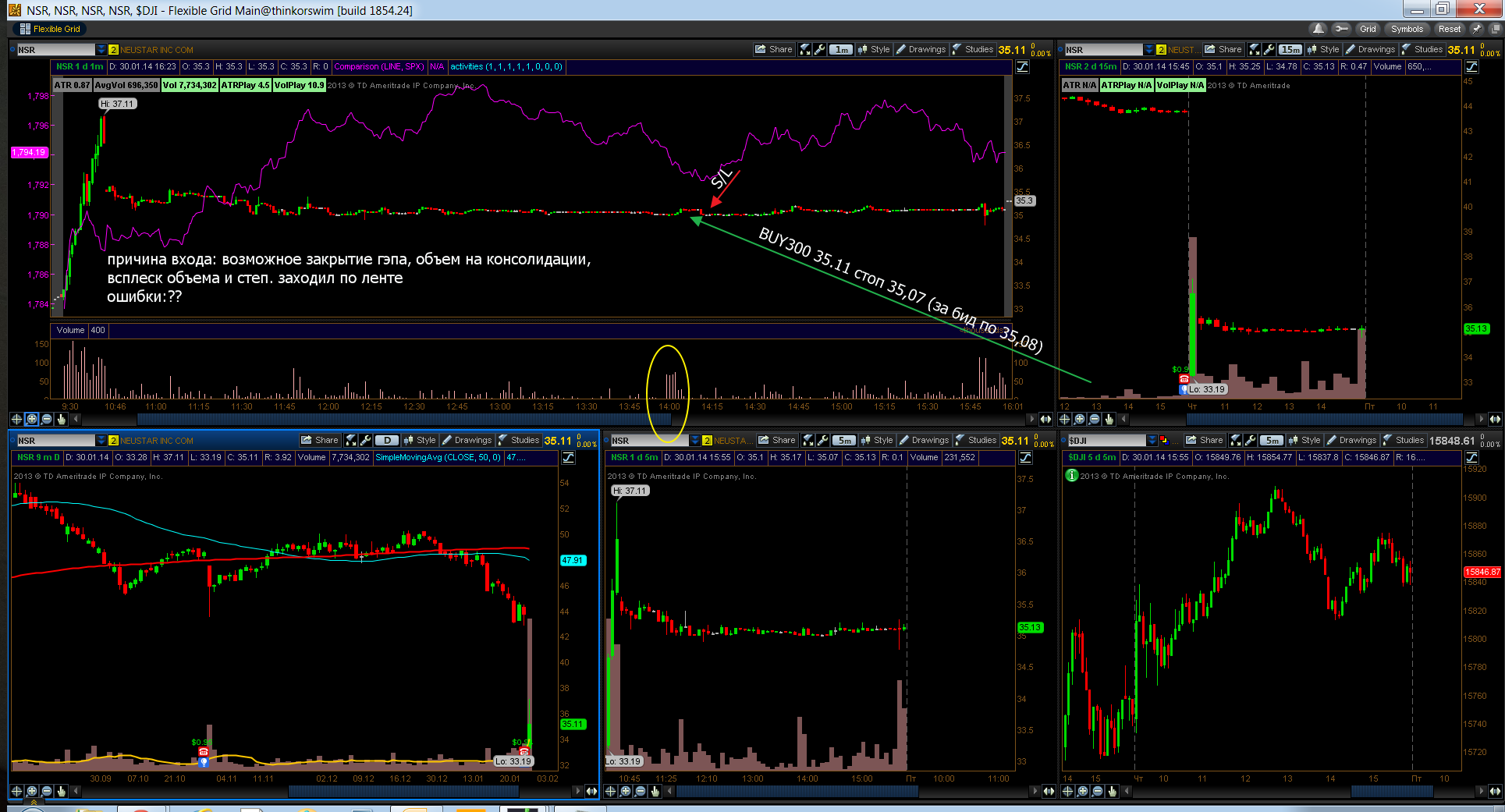
Task: Select zoom-in tool under 1m chart
Action: tap(31, 419)
